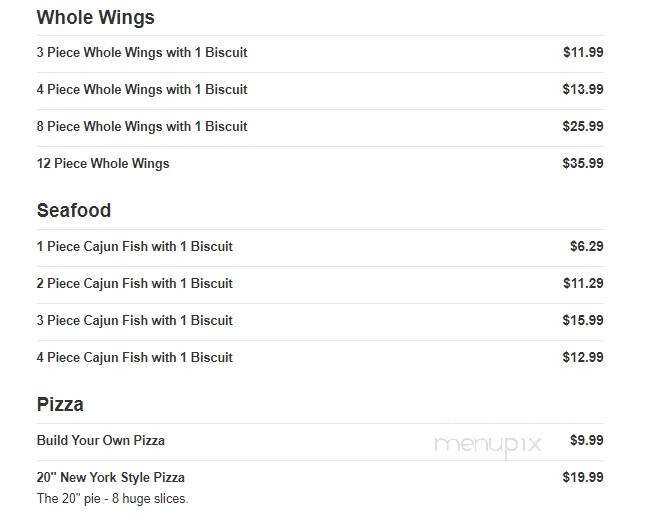The width and height of the screenshot is (667, 527).
Task: Click the $15.99 price
Action: pos(583,320)
